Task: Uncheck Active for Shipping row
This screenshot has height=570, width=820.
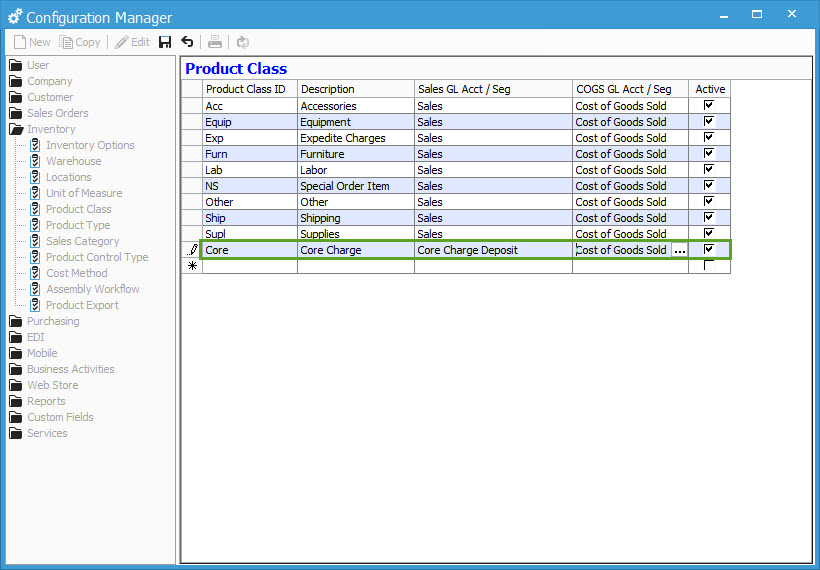Action: pos(709,218)
